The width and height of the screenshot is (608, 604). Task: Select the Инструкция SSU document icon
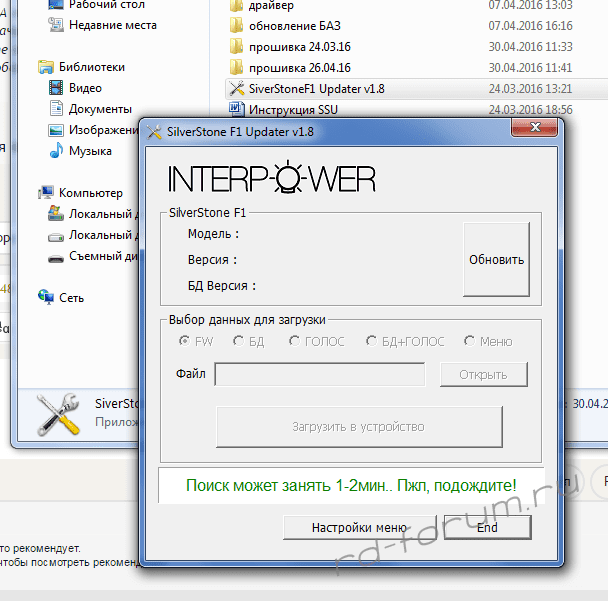pos(237,109)
